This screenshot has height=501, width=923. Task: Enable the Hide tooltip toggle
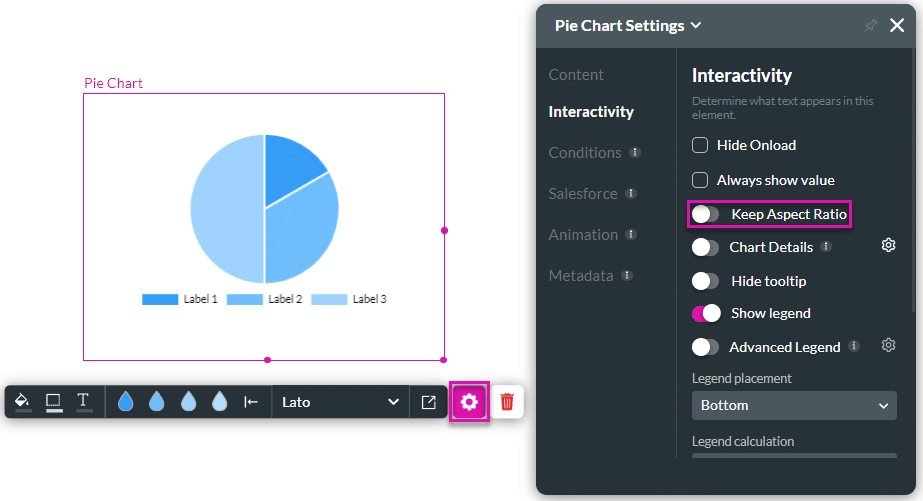[706, 281]
